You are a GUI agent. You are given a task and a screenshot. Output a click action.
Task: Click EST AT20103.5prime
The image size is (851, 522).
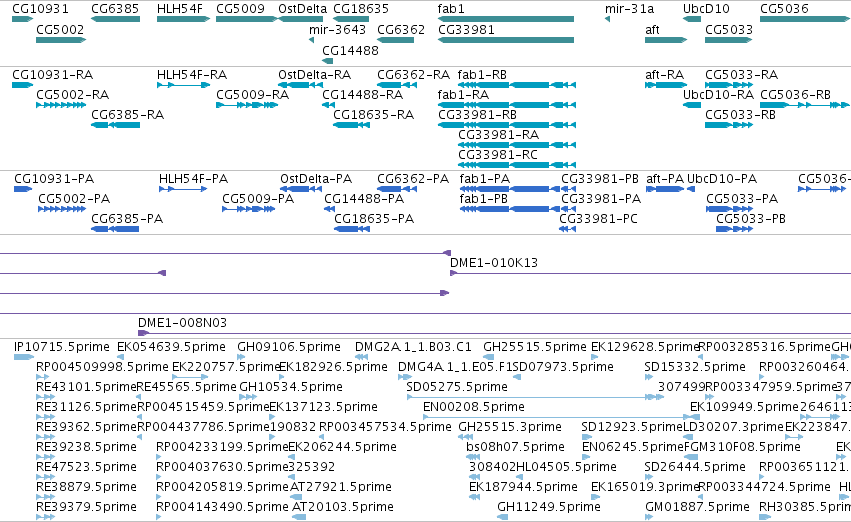(342, 507)
